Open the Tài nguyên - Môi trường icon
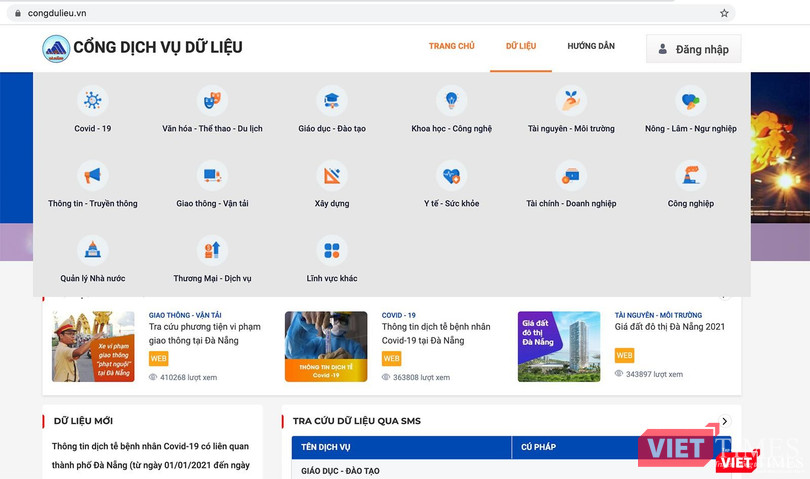 click(571, 100)
